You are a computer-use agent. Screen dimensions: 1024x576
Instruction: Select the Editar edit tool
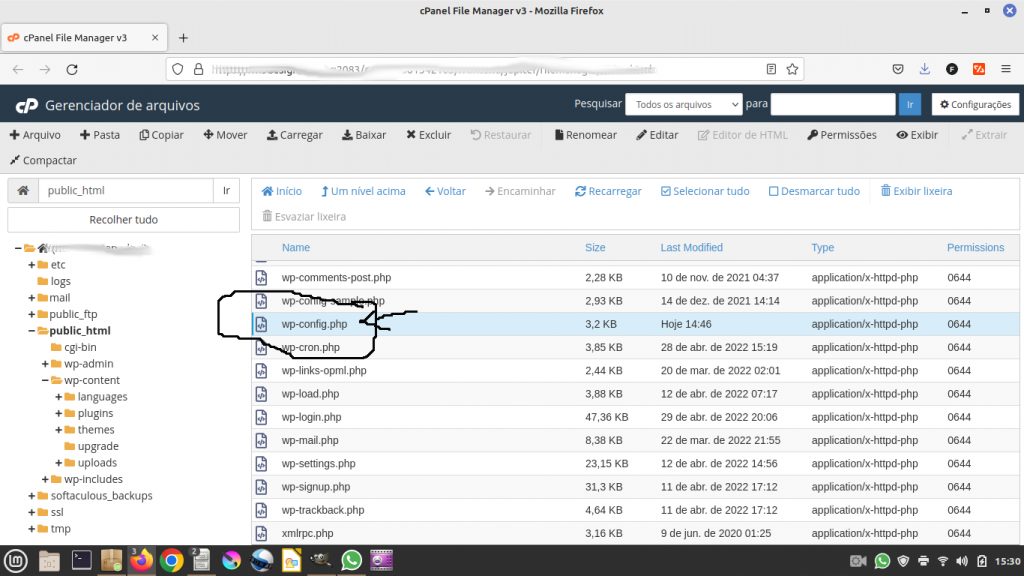pos(656,134)
